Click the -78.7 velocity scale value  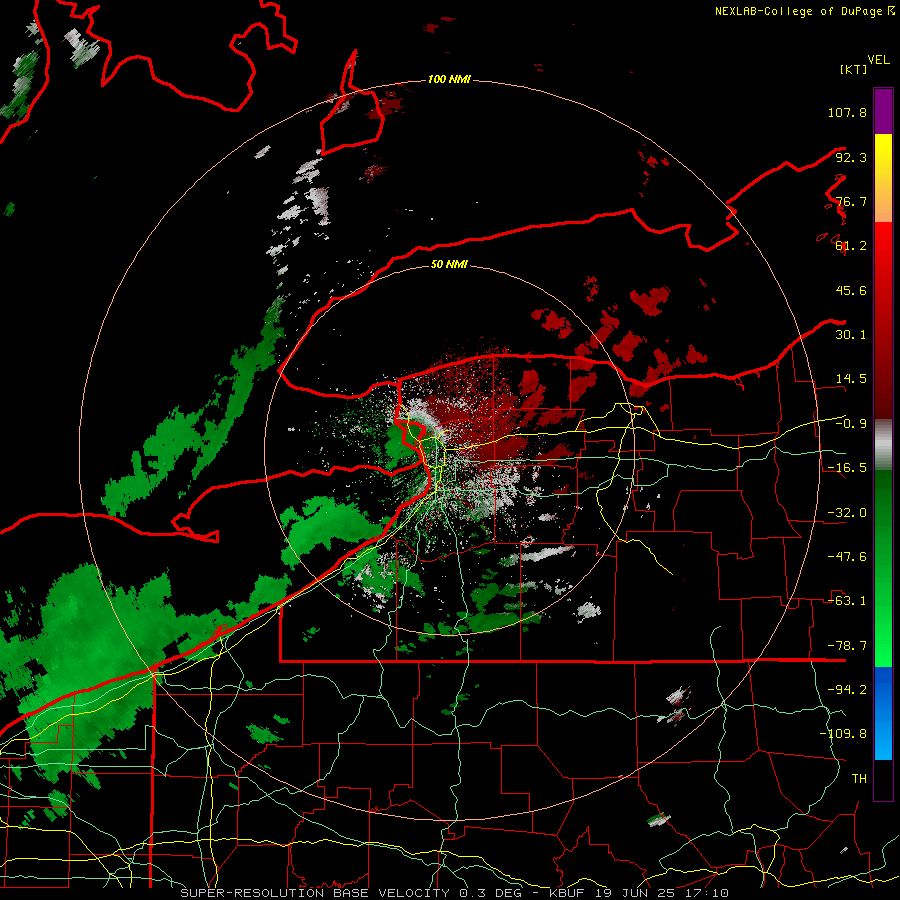click(x=847, y=646)
